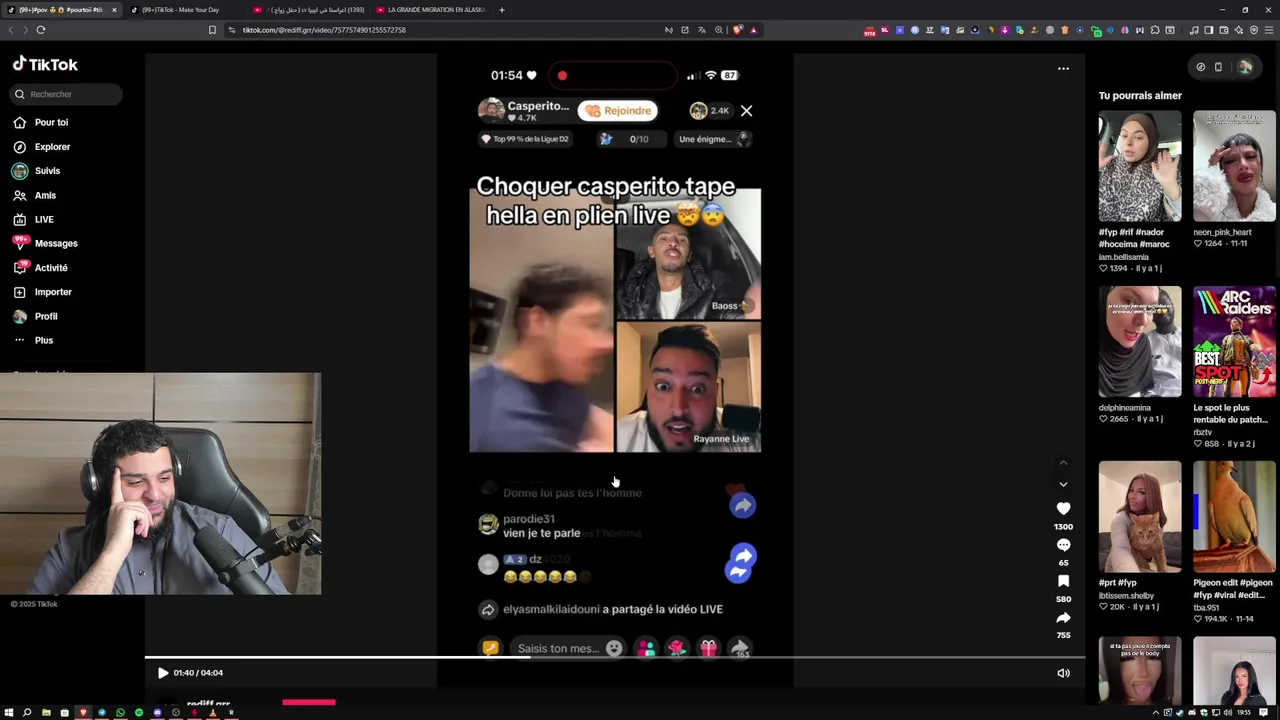Open the browser hamburger menu
This screenshot has height=720, width=1280.
coord(1269,30)
